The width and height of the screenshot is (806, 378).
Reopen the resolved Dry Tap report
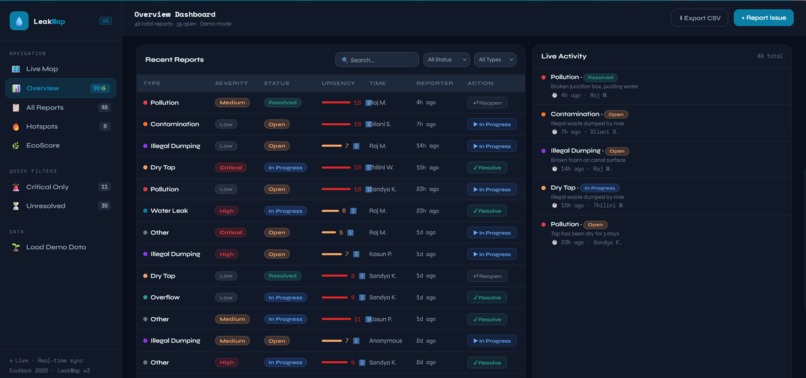point(487,276)
